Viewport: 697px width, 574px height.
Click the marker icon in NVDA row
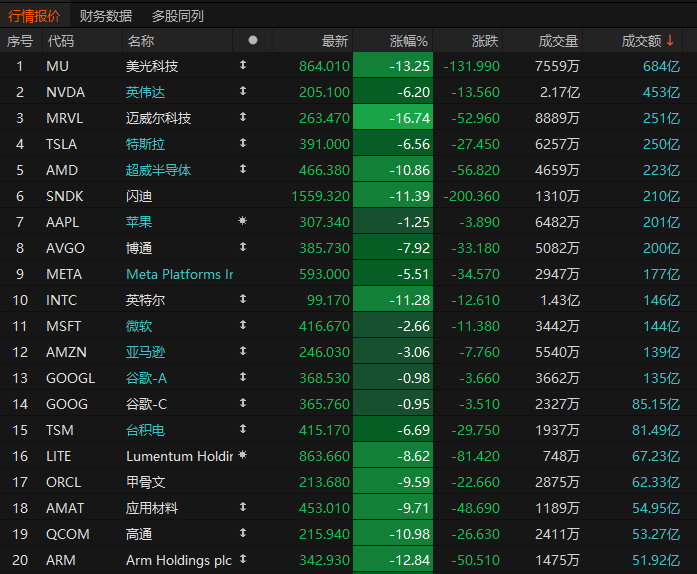243,91
